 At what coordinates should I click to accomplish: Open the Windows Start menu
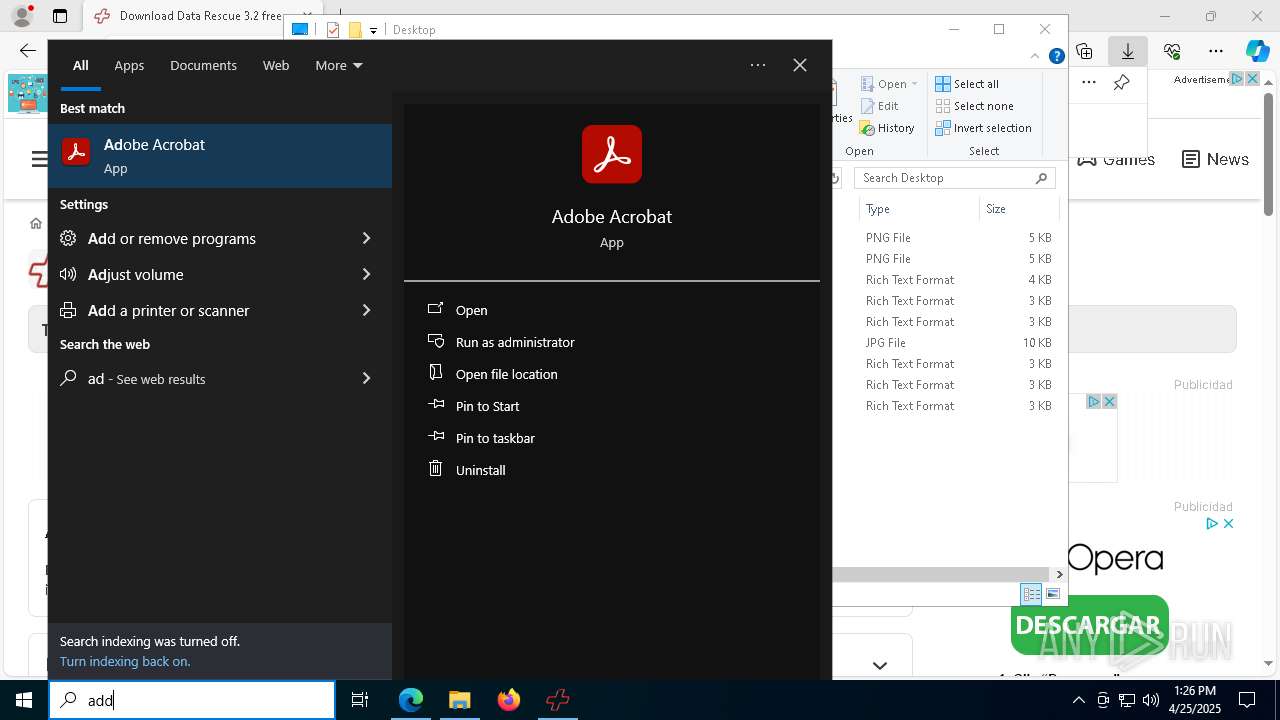click(24, 700)
